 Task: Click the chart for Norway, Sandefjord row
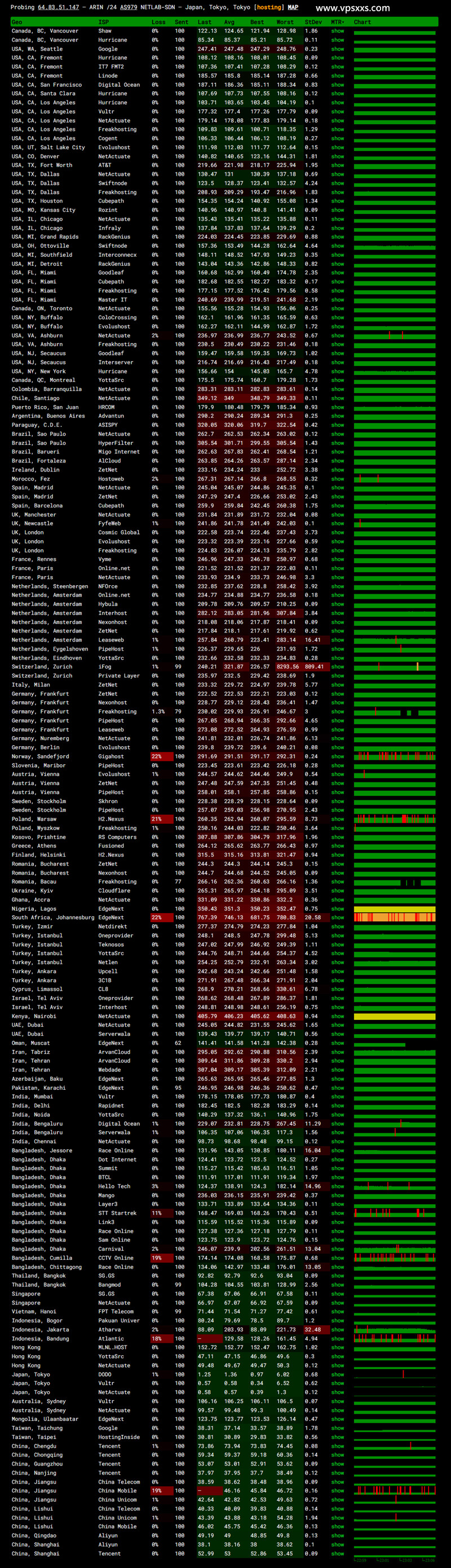[x=395, y=756]
